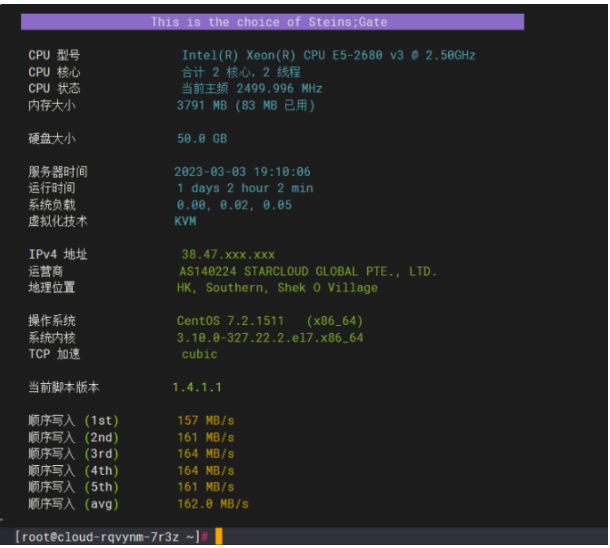
Task: Select the frequency text '当前主频 2499.996 MHz'
Action: [252, 88]
